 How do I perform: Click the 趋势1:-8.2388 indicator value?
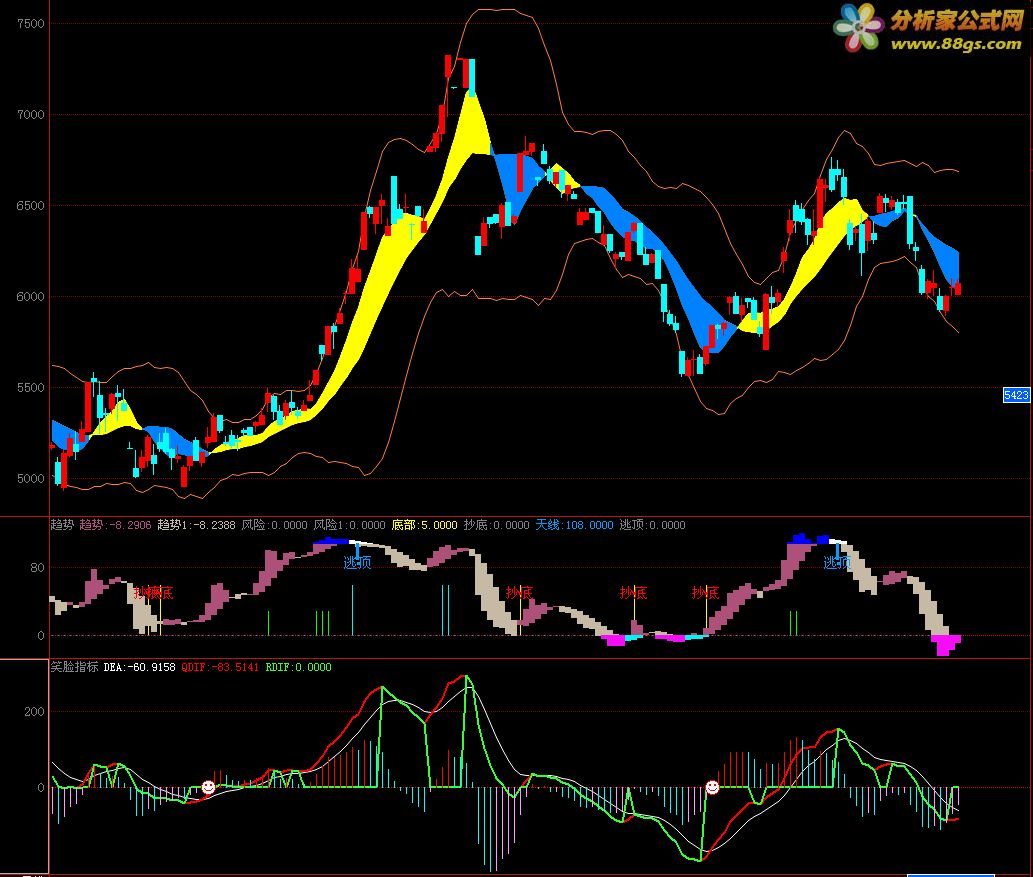(196, 525)
